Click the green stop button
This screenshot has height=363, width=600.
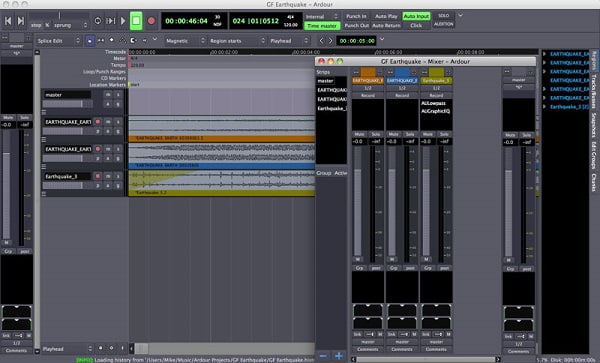tap(136, 21)
